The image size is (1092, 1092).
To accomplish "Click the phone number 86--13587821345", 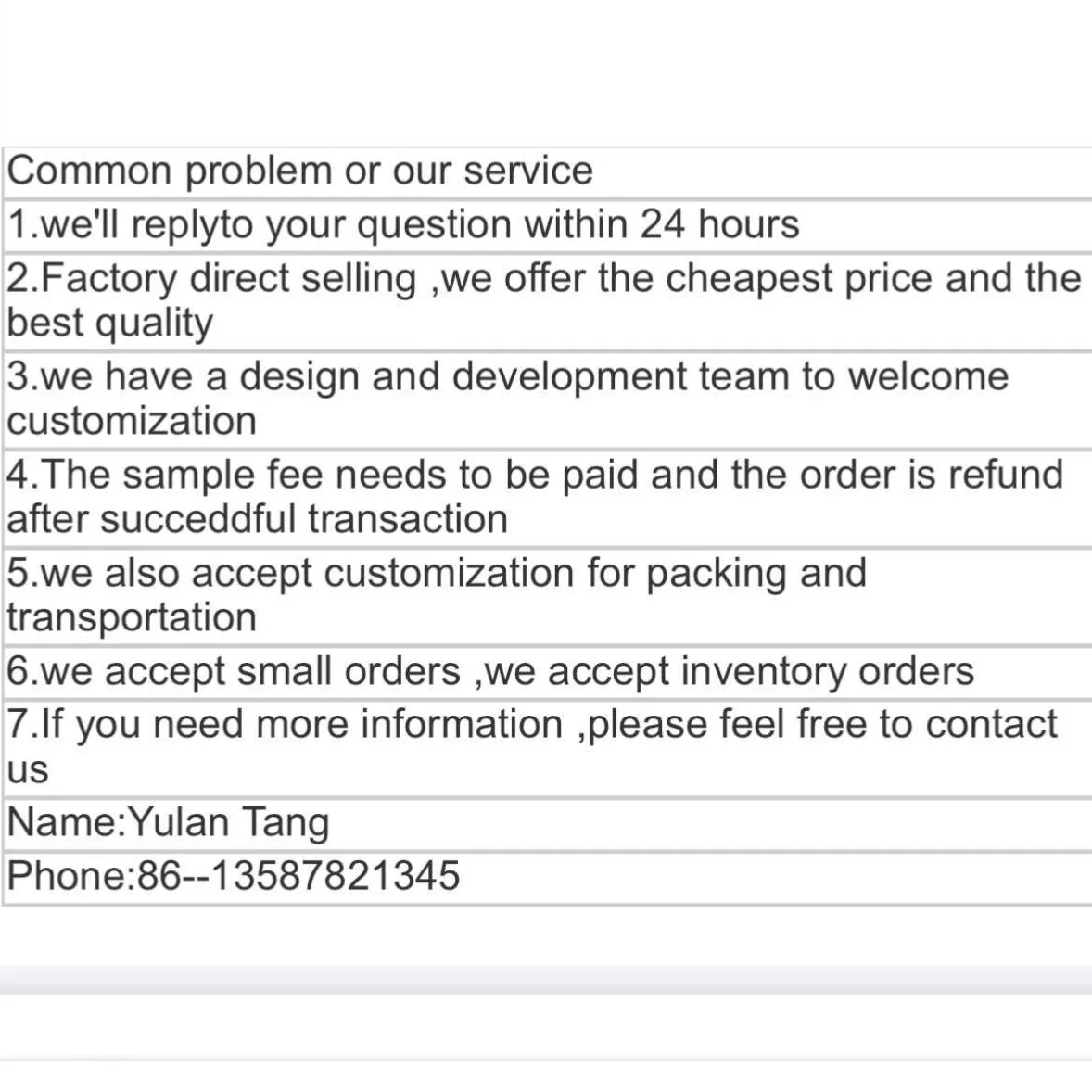I will (x=298, y=877).
